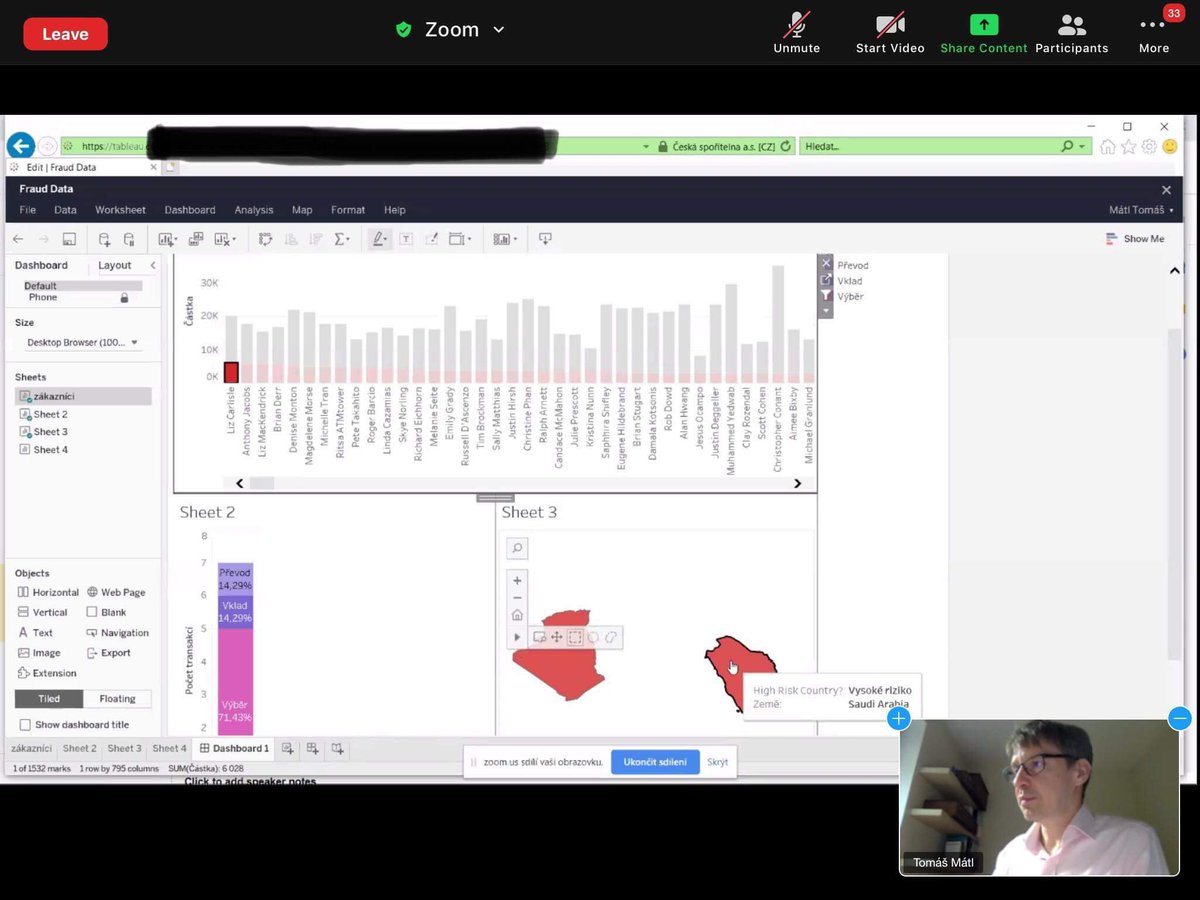Open the Dashboard menu
The height and width of the screenshot is (900, 1200).
click(x=190, y=210)
